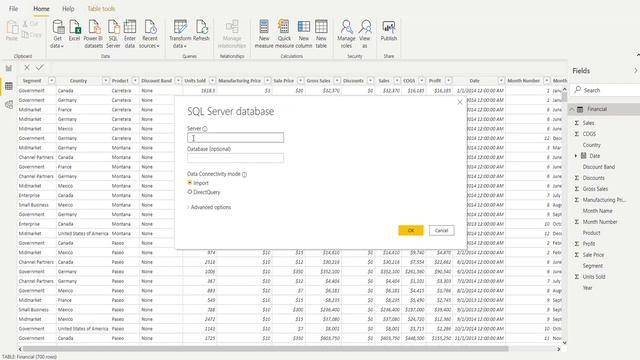The height and width of the screenshot is (360, 640).
Task: Create a New measure
Action: [264, 34]
